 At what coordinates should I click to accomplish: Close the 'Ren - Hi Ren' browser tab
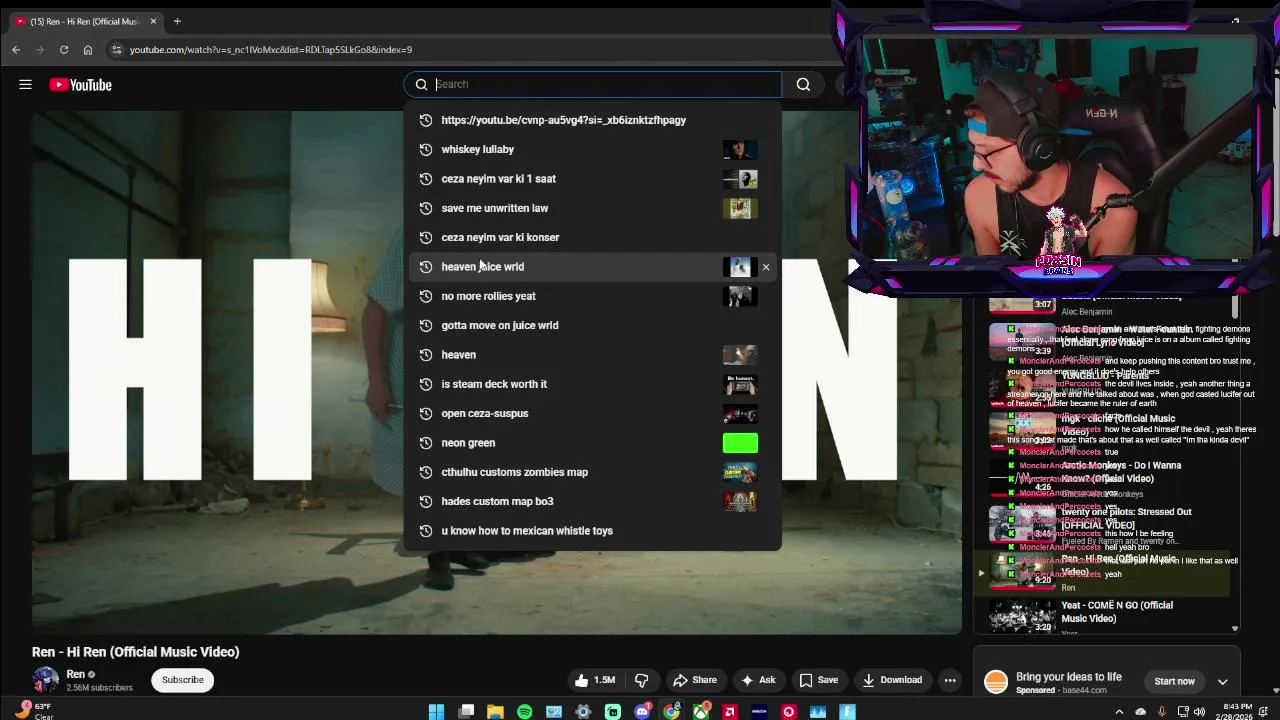click(x=153, y=21)
